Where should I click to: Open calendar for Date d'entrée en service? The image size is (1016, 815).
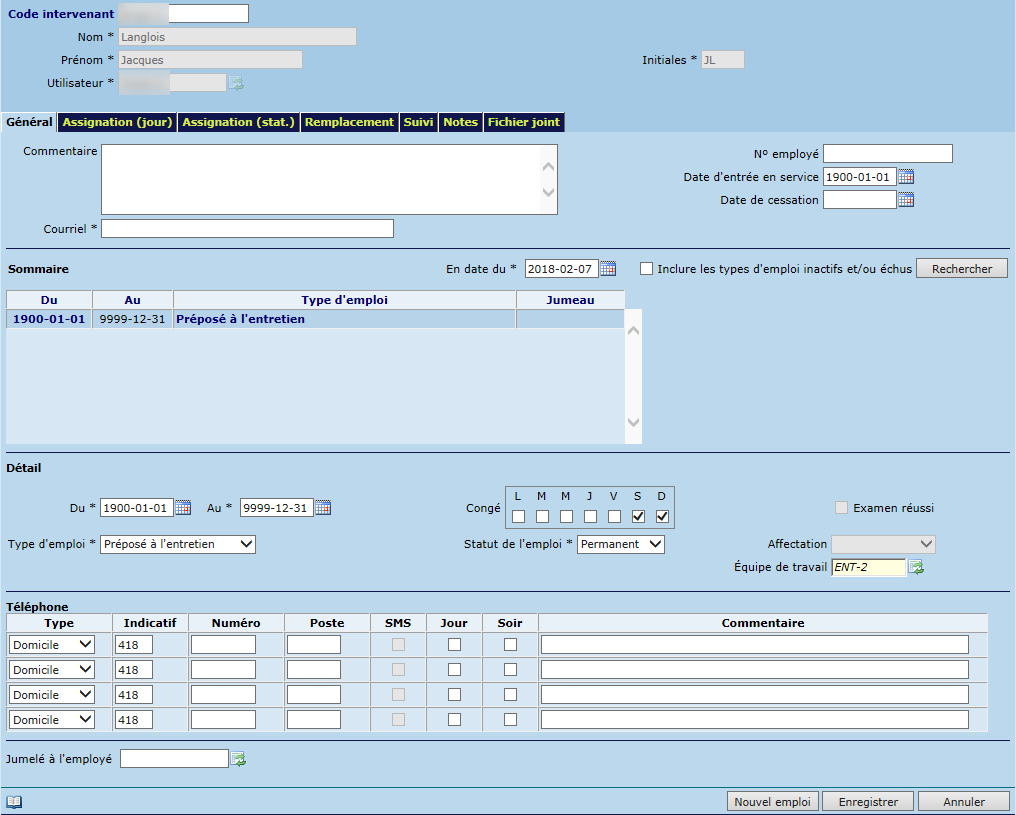(x=906, y=177)
